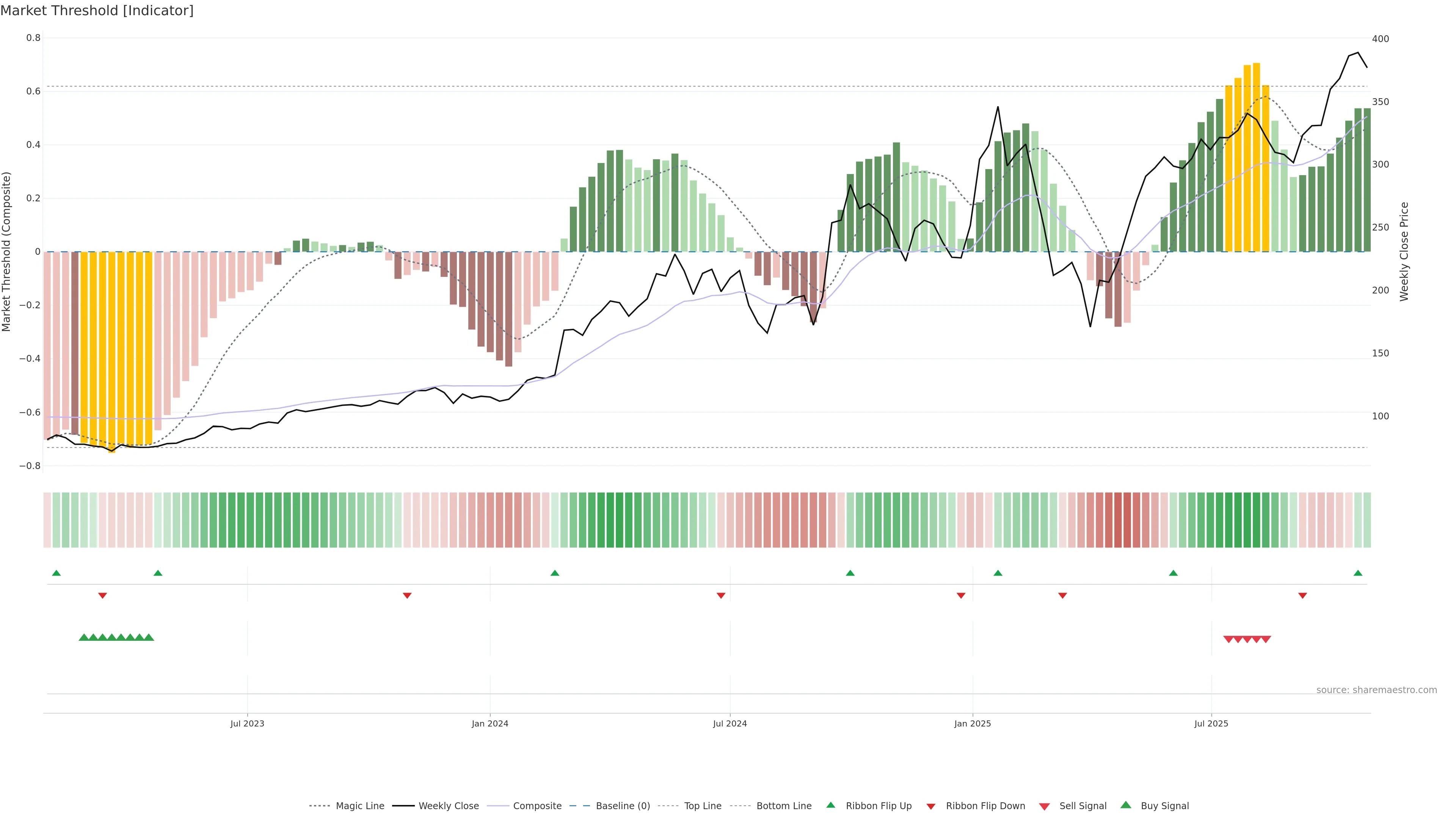Viewport: 1456px width, 819px height.
Task: Click the leftmost green buy signal triangle
Action: click(84, 637)
